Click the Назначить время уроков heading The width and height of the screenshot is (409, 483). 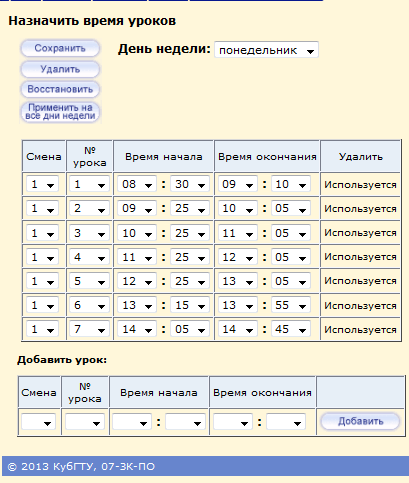click(x=92, y=21)
